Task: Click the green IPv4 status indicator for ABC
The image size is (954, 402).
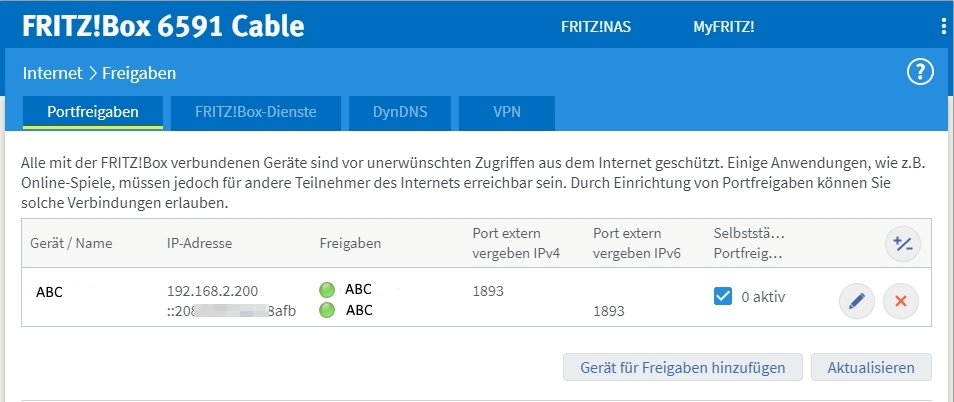Action: click(327, 291)
